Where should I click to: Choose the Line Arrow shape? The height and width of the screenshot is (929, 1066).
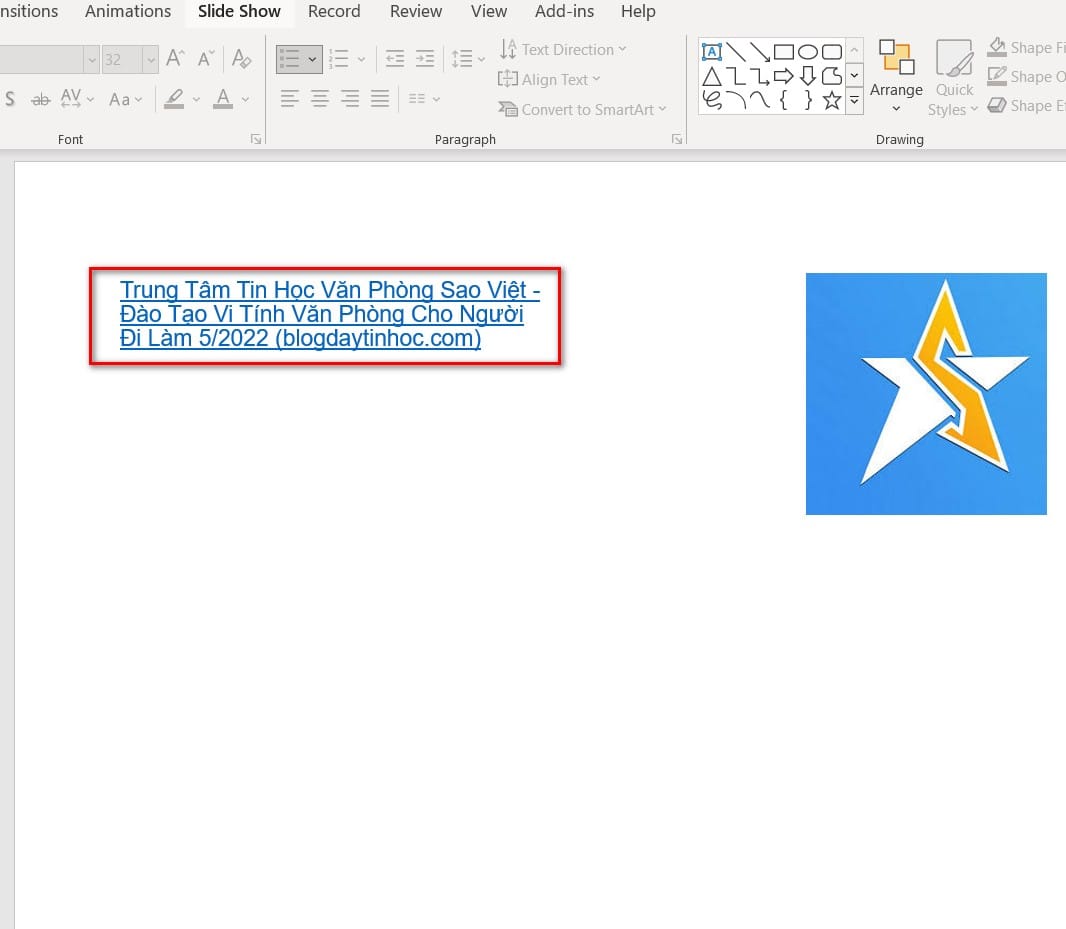759,52
